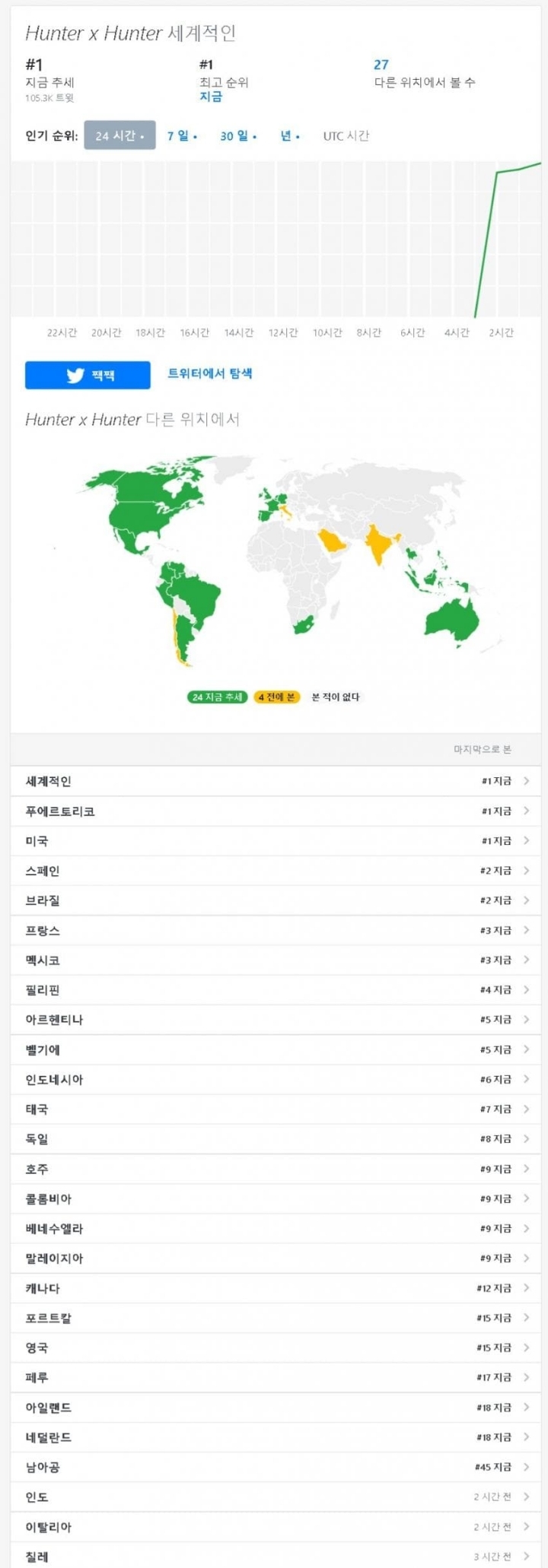Select the 영국 row
Viewport: 548px width, 1568px height.
(x=276, y=1347)
